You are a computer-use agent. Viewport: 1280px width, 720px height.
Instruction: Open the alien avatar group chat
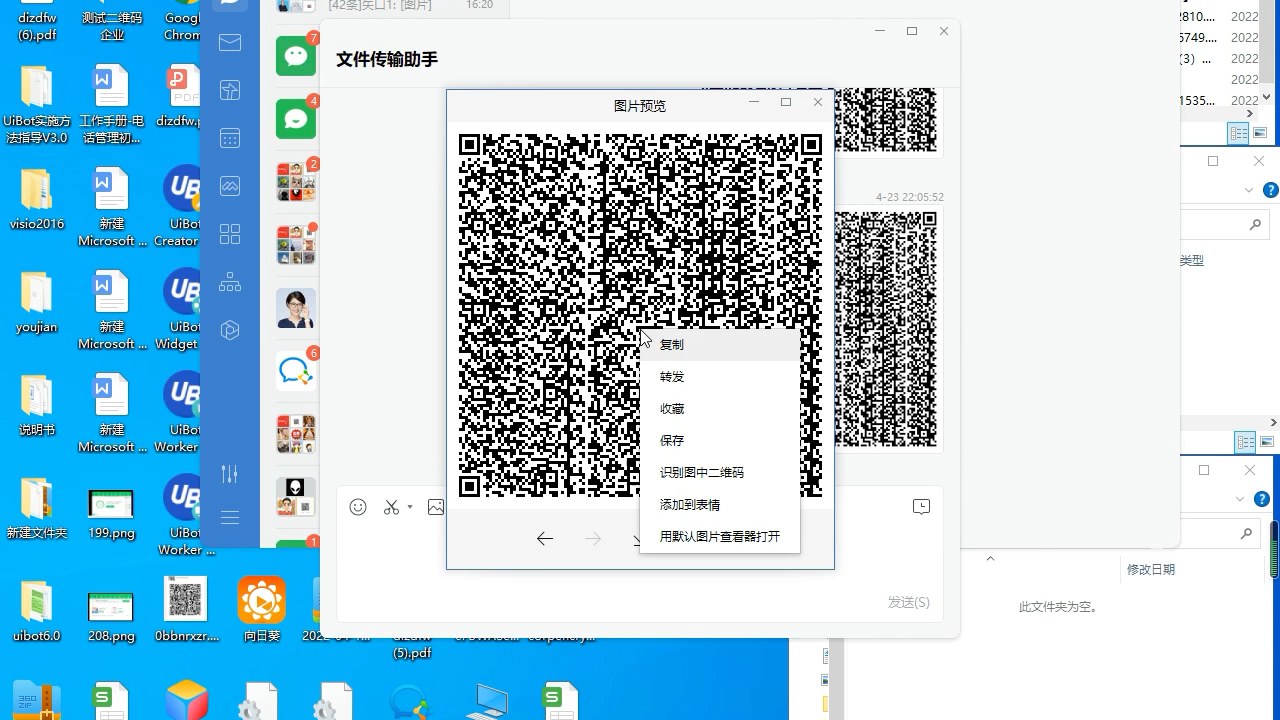[x=296, y=497]
